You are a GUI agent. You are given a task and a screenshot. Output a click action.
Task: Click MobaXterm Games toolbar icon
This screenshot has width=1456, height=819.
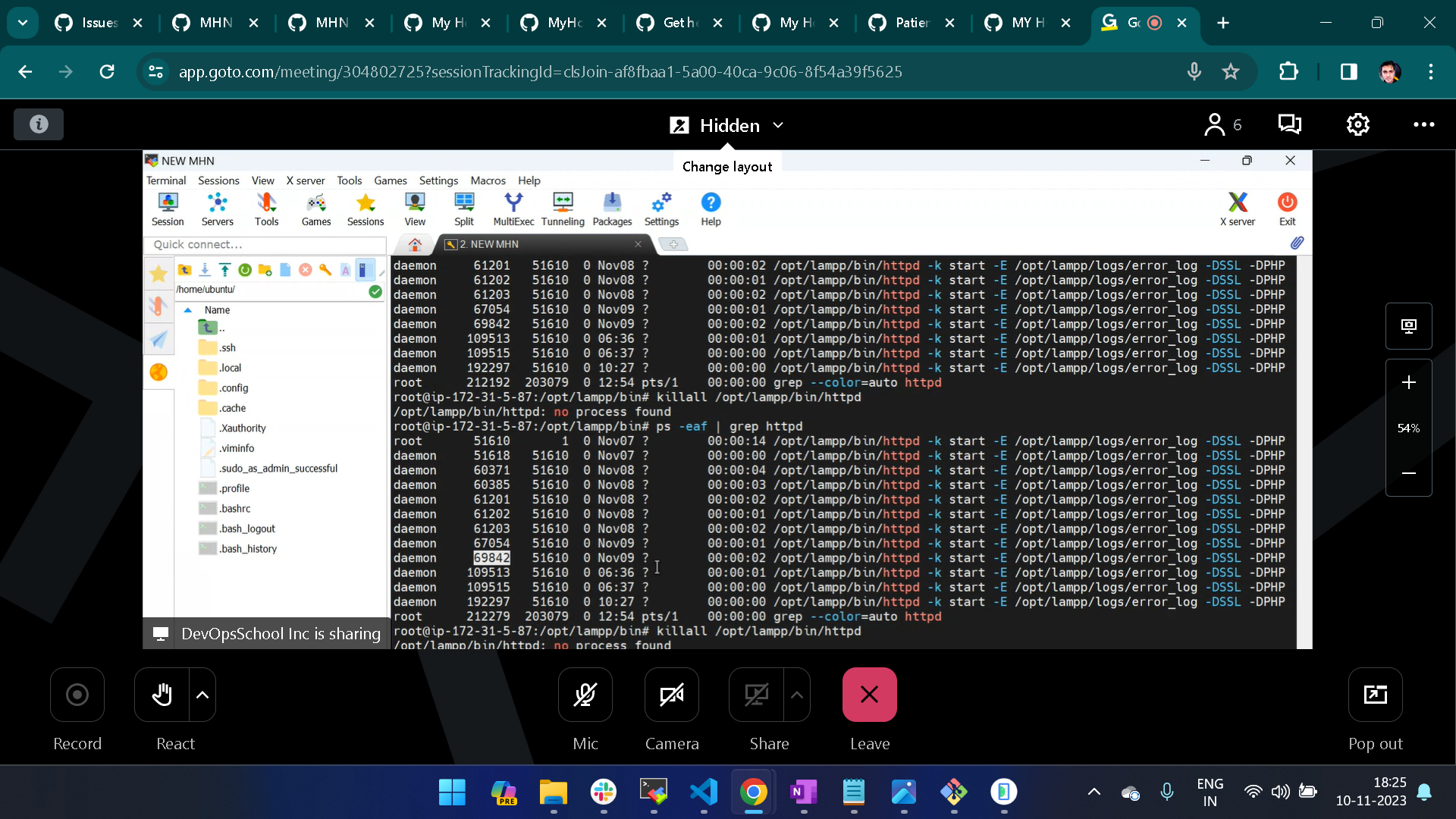tap(316, 209)
